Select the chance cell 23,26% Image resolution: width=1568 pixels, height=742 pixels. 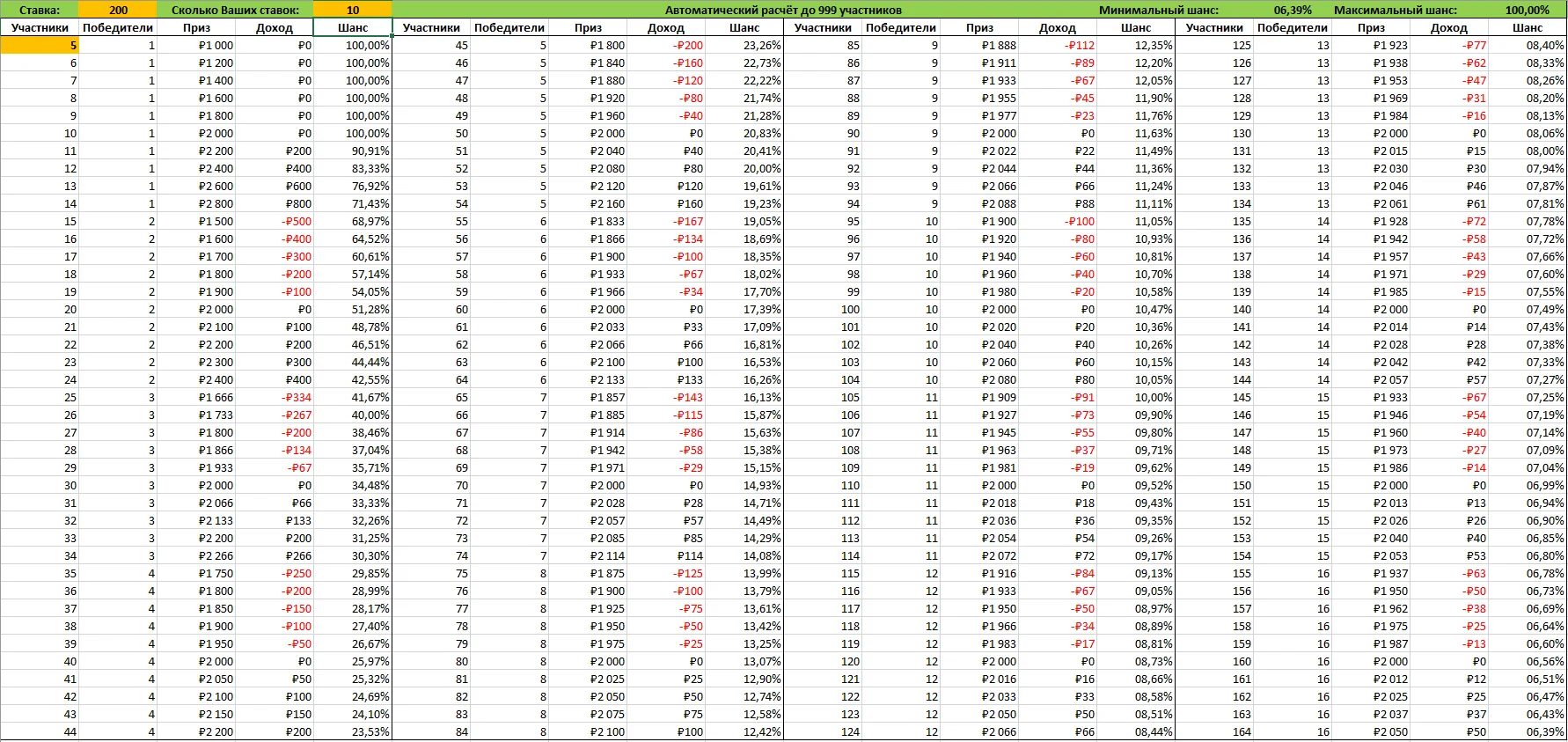744,45
